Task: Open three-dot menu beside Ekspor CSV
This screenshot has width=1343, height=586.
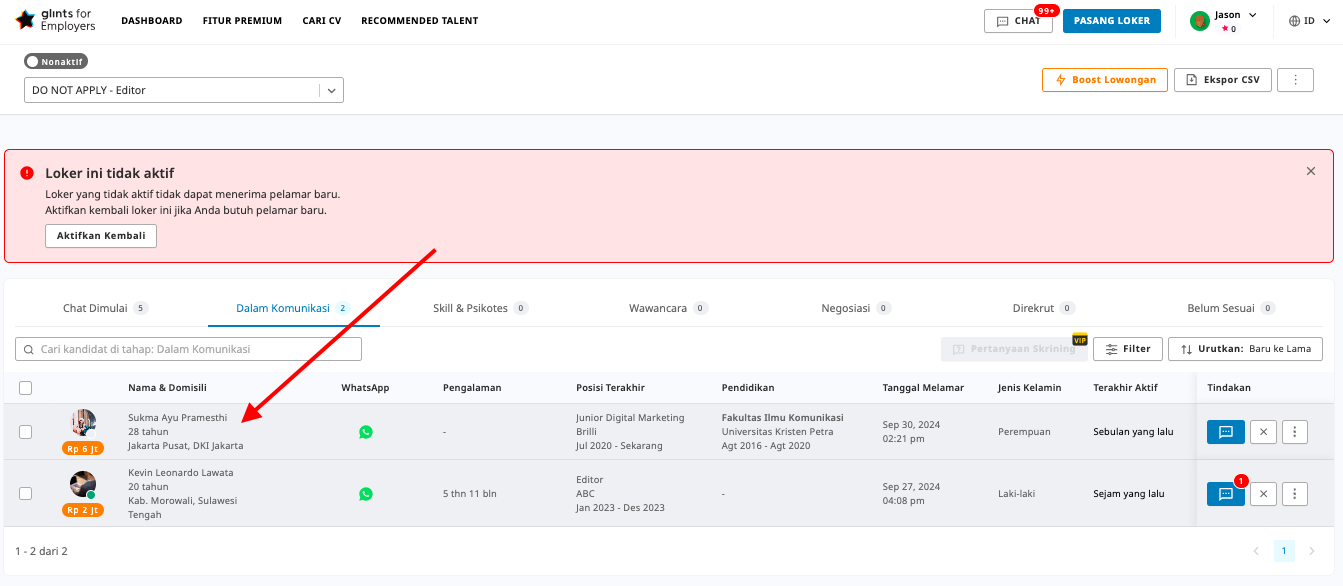Action: tap(1296, 80)
